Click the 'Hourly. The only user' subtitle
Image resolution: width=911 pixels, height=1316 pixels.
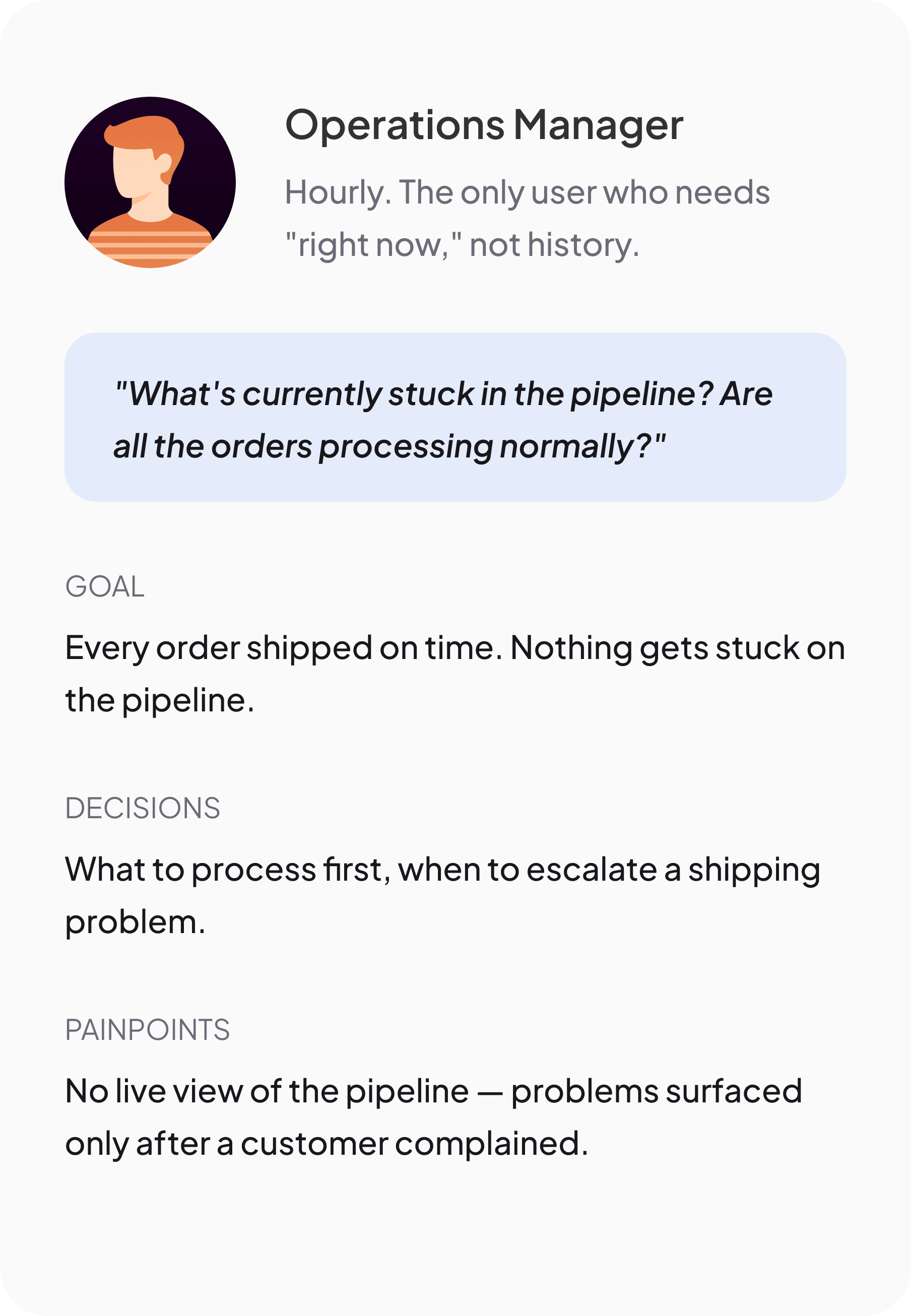pos(528,218)
